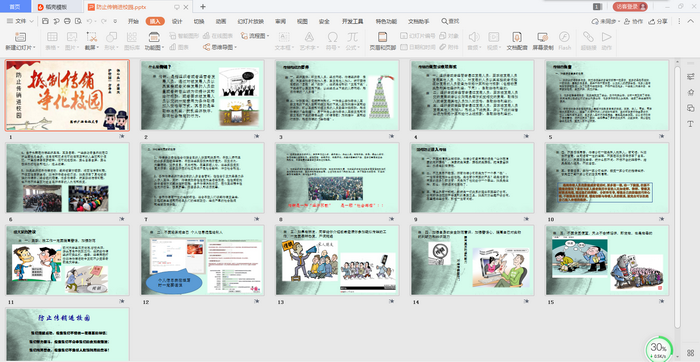Click the 文档配音 document narration icon

tap(517, 40)
